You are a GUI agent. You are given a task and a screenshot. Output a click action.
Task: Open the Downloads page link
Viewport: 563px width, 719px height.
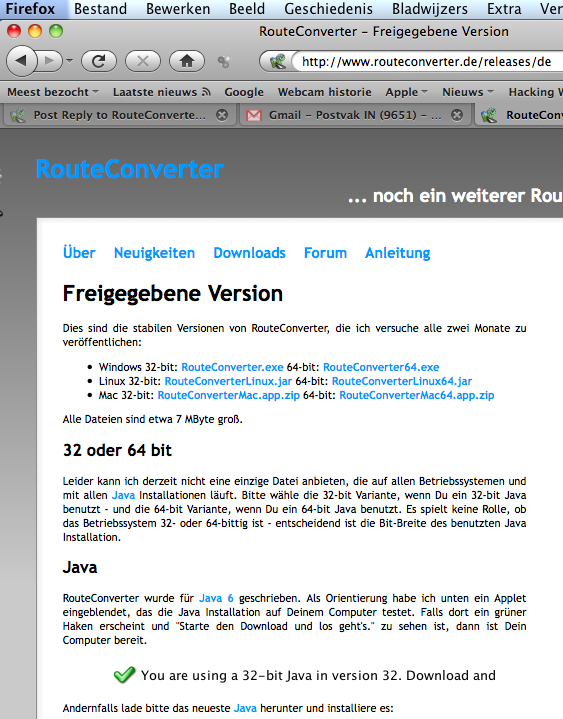coord(249,253)
